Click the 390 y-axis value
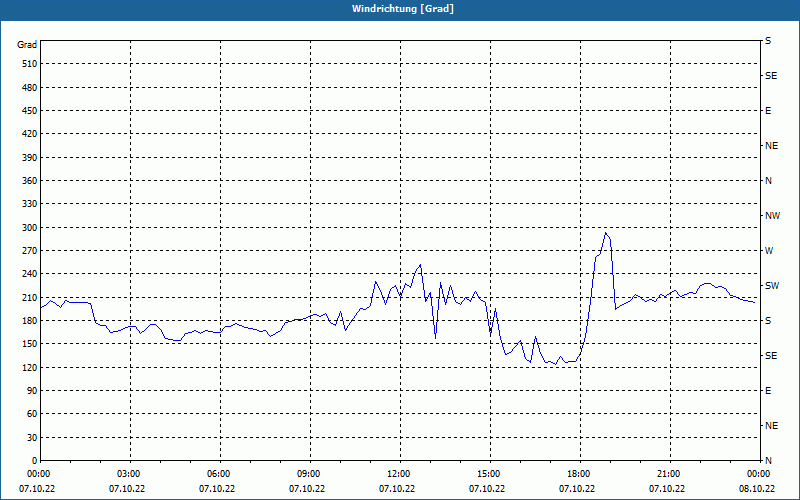800x500 pixels. click(x=30, y=158)
